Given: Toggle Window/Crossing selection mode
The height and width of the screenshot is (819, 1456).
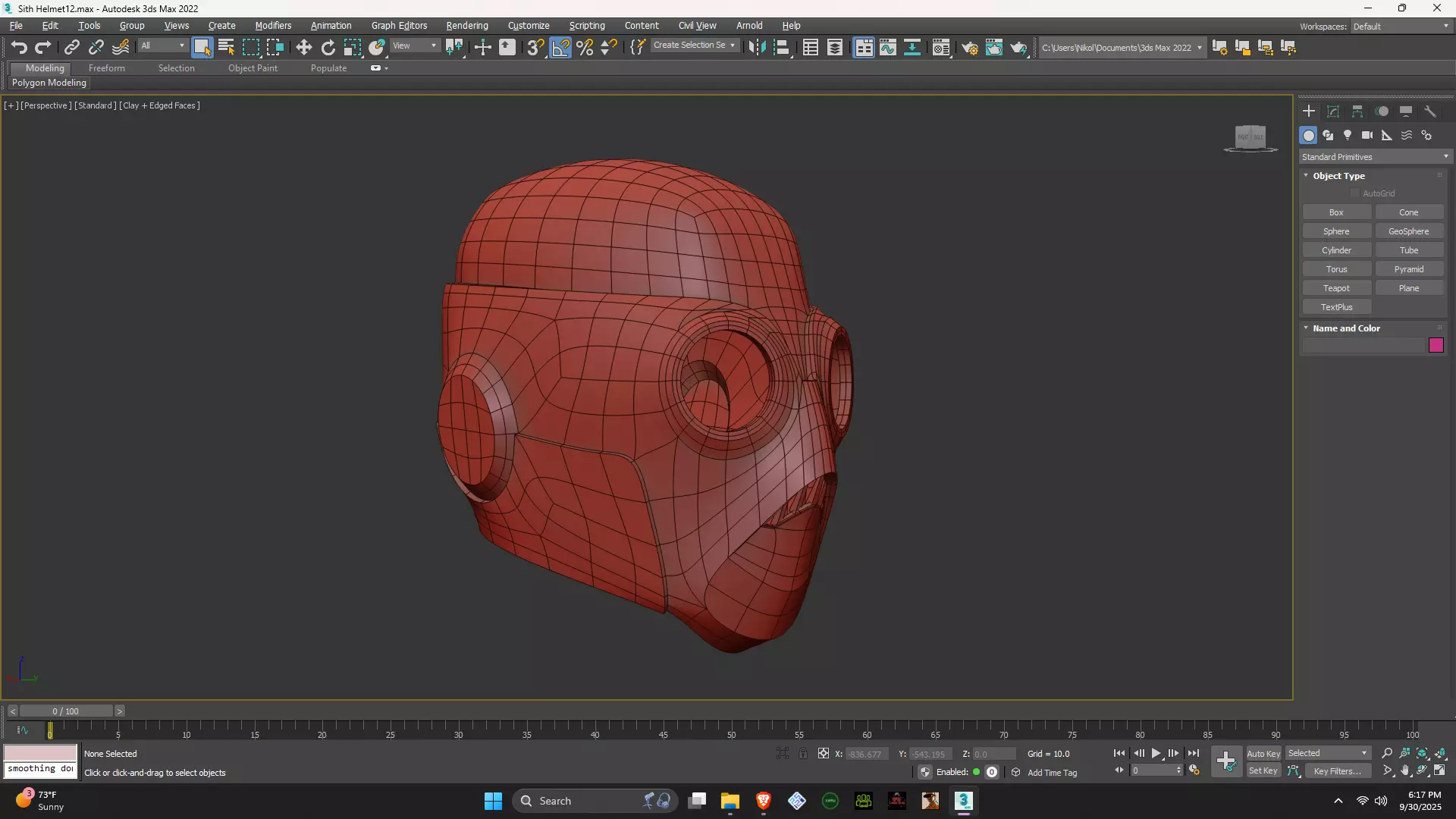Looking at the screenshot, I should click(275, 47).
